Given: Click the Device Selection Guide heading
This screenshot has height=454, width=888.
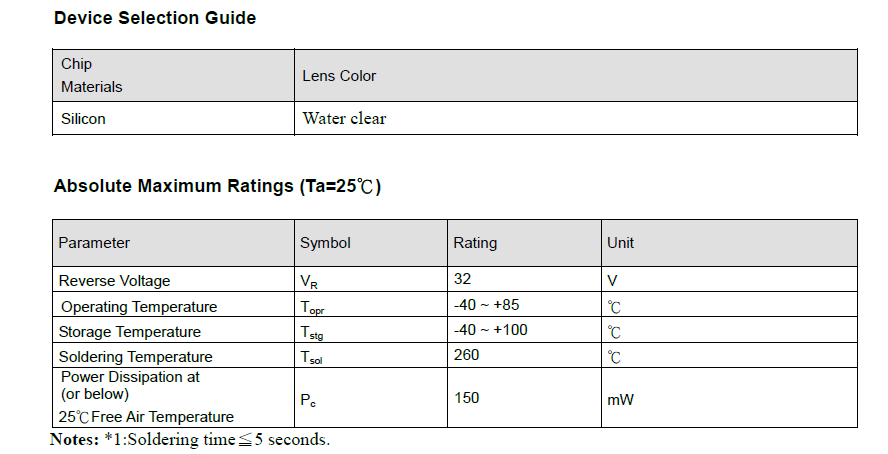Looking at the screenshot, I should click(155, 18).
